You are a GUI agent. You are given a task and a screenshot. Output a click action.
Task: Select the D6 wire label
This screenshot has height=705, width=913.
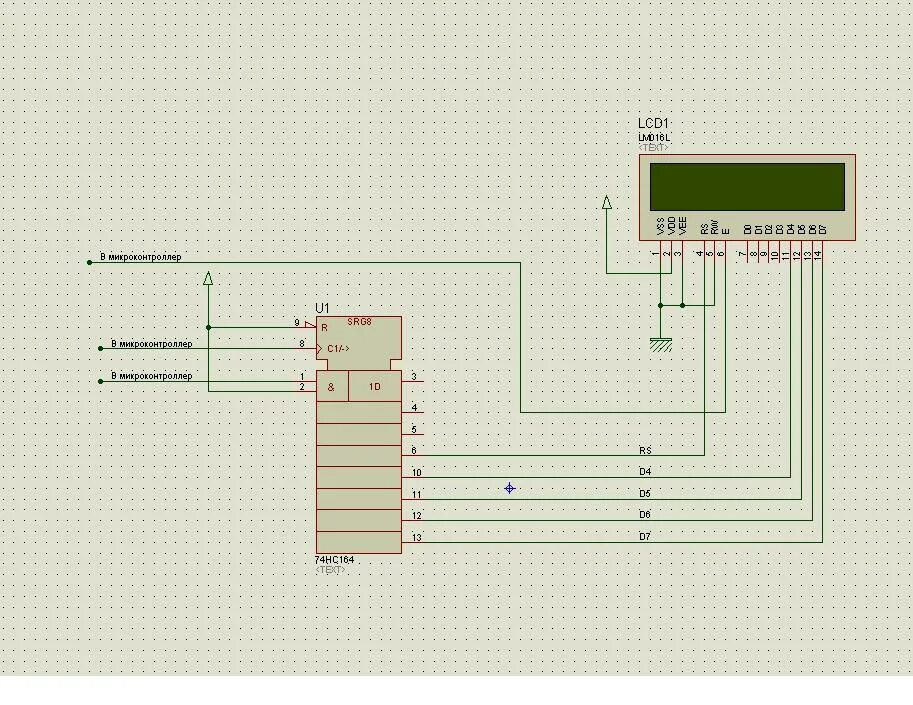coord(645,515)
